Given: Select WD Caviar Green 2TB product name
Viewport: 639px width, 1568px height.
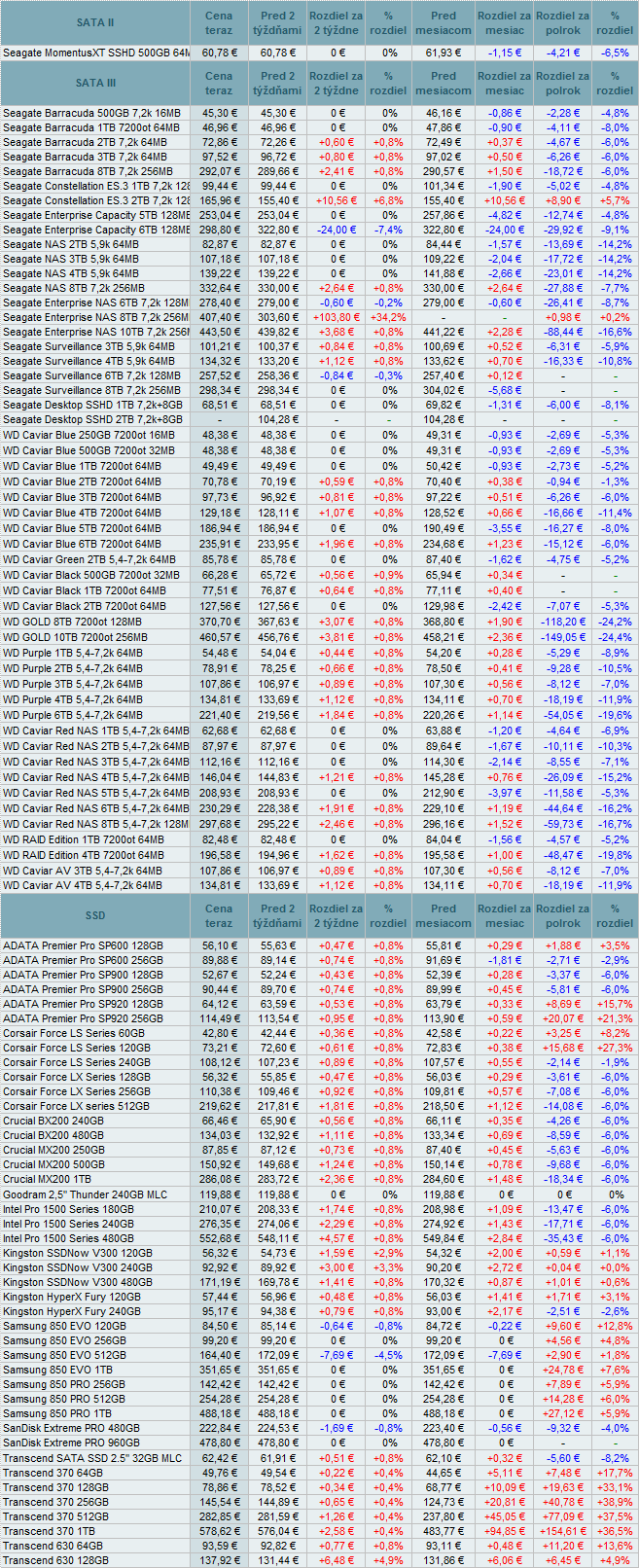Looking at the screenshot, I should pyautogui.click(x=89, y=559).
